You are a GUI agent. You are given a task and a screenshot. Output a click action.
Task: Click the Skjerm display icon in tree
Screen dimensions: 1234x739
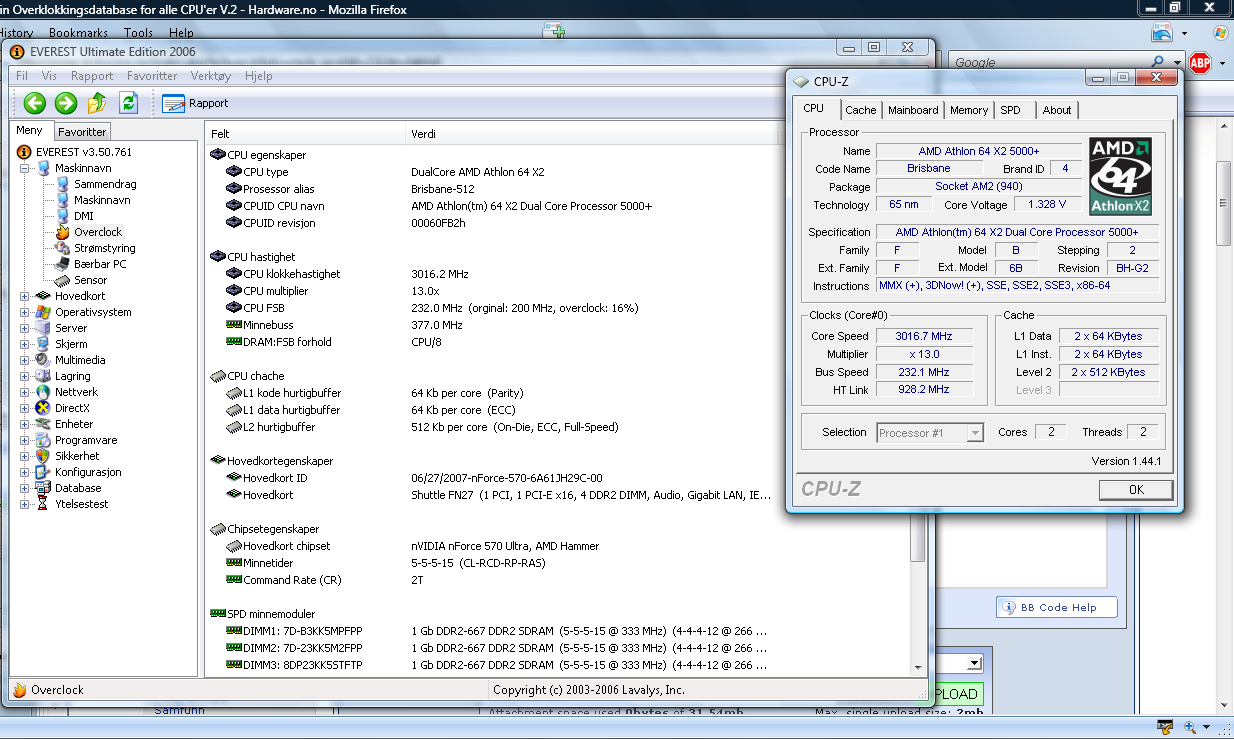(x=44, y=344)
